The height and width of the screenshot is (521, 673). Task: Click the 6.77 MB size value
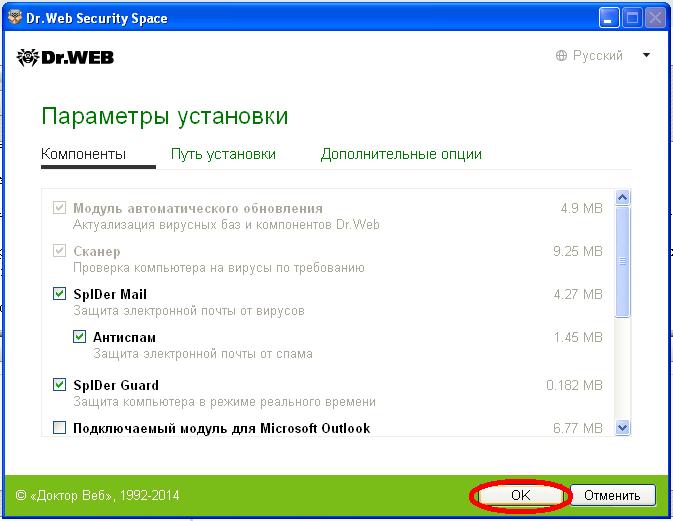click(578, 428)
